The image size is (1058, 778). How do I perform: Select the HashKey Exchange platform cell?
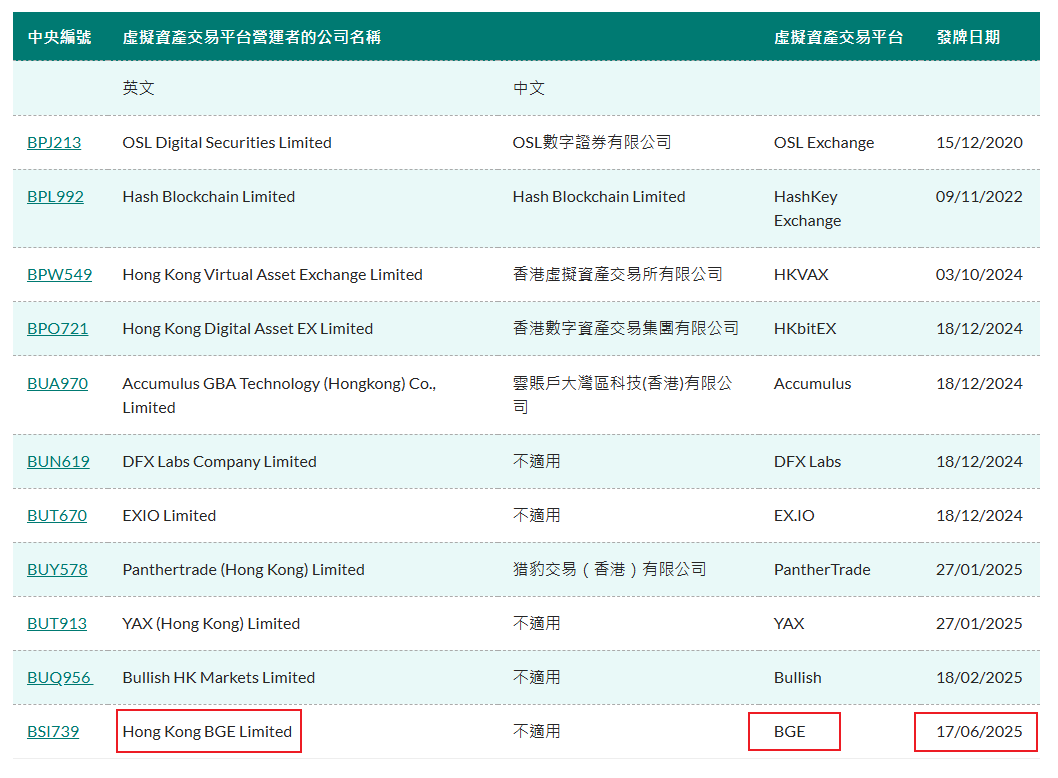pyautogui.click(x=808, y=209)
